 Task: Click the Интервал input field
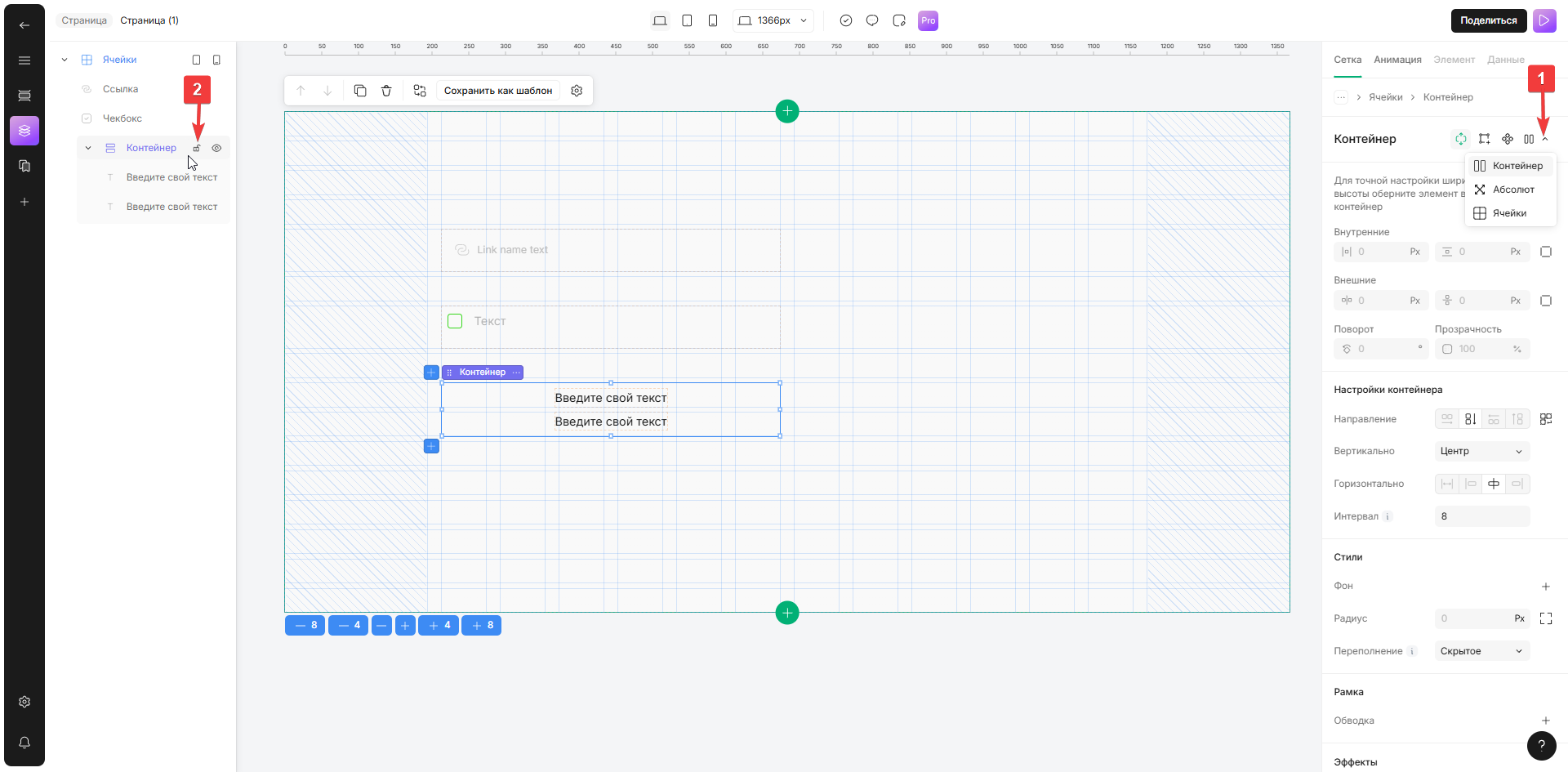pyautogui.click(x=1481, y=516)
